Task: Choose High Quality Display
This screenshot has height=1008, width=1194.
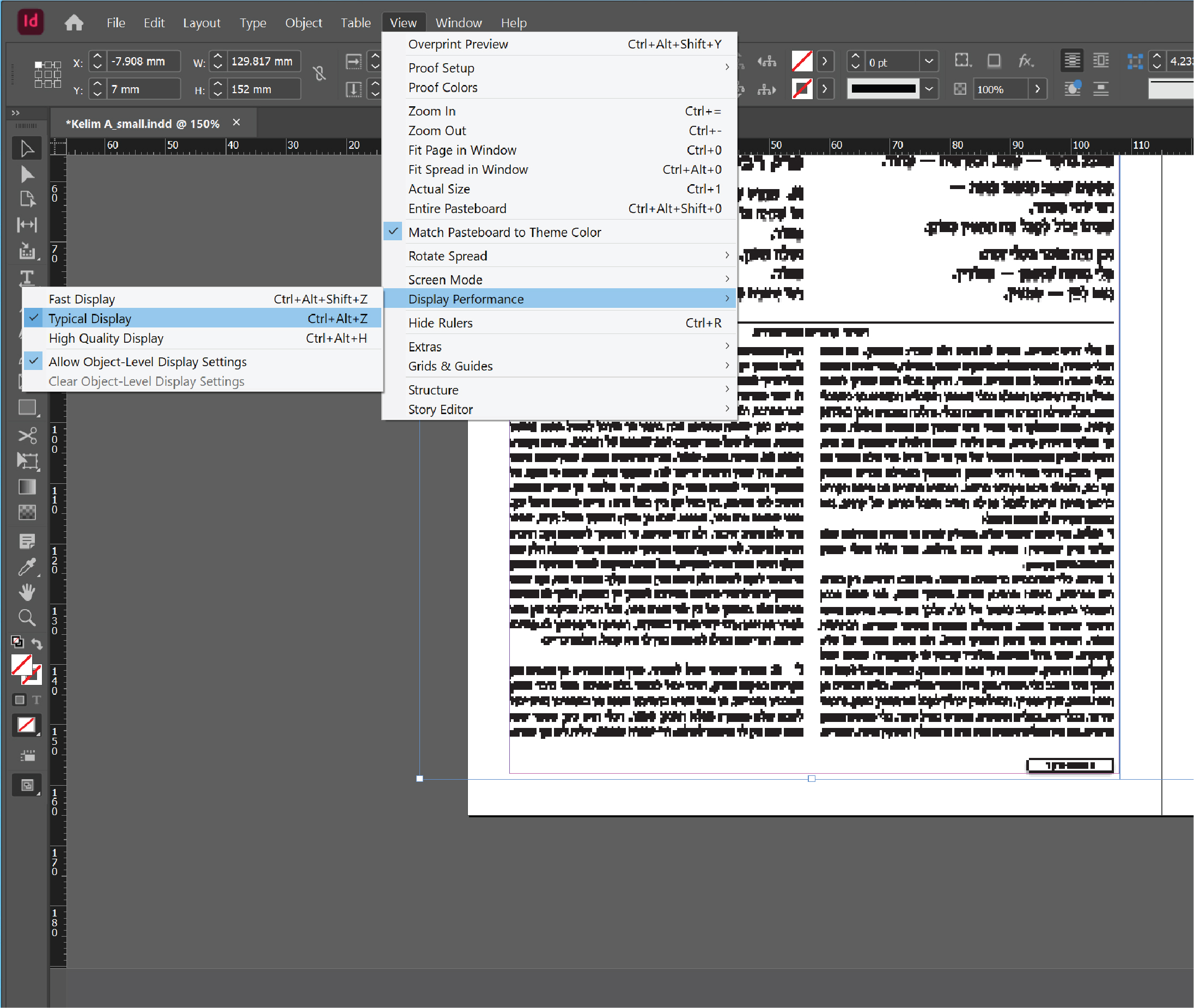Action: (106, 338)
